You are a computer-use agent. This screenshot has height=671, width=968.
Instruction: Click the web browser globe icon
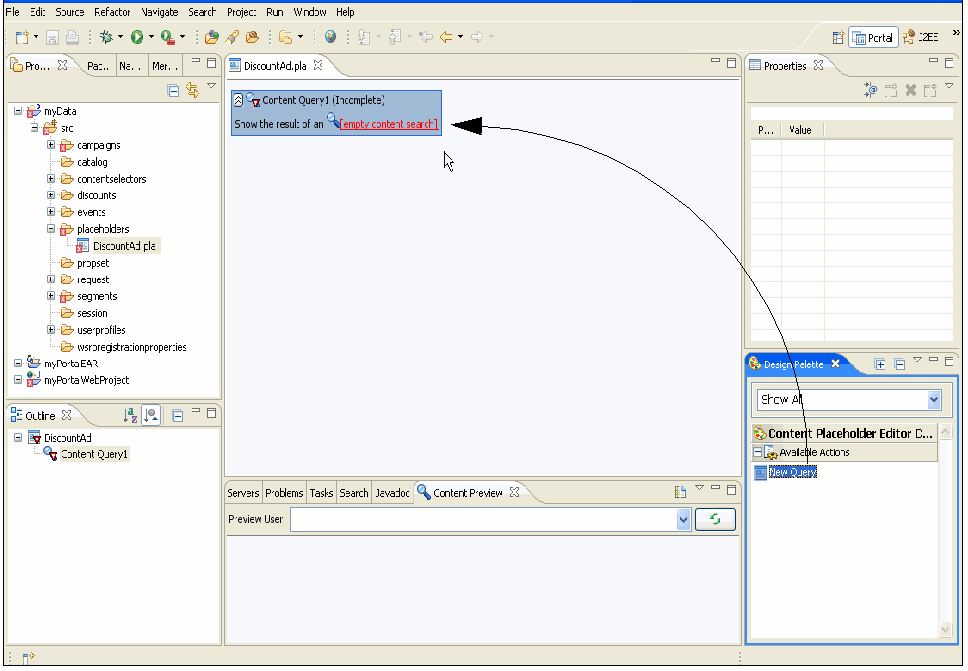330,37
